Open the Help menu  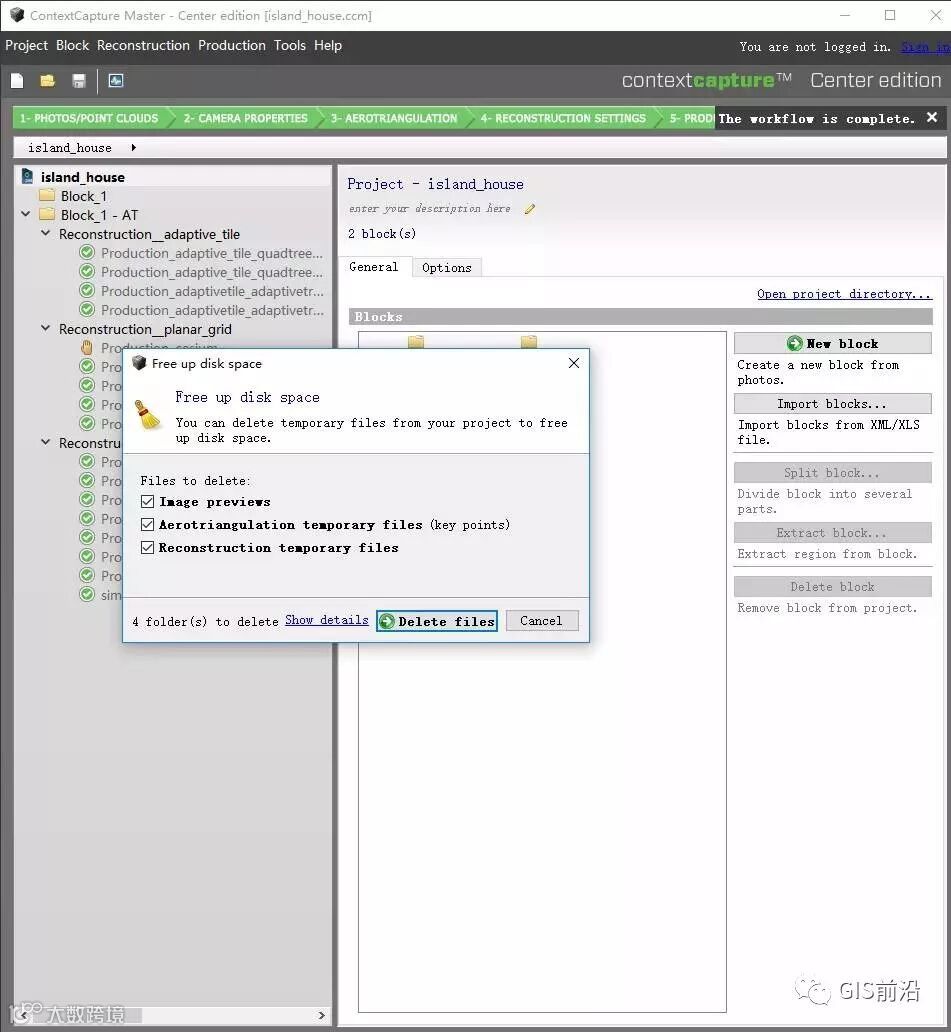coord(328,45)
